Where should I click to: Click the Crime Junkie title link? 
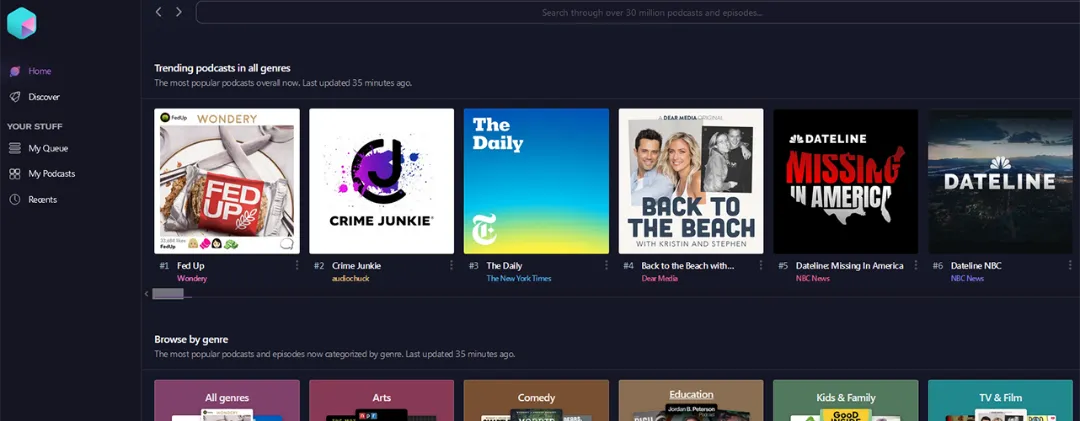pyautogui.click(x=356, y=265)
